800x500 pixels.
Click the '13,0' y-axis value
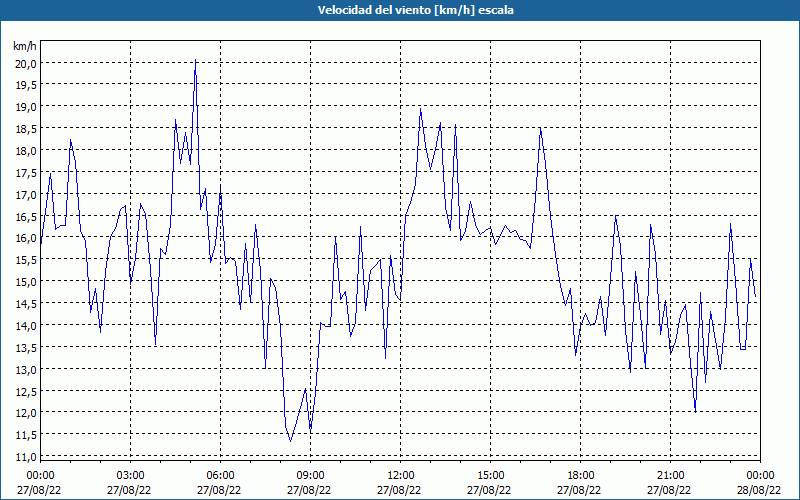26,370
